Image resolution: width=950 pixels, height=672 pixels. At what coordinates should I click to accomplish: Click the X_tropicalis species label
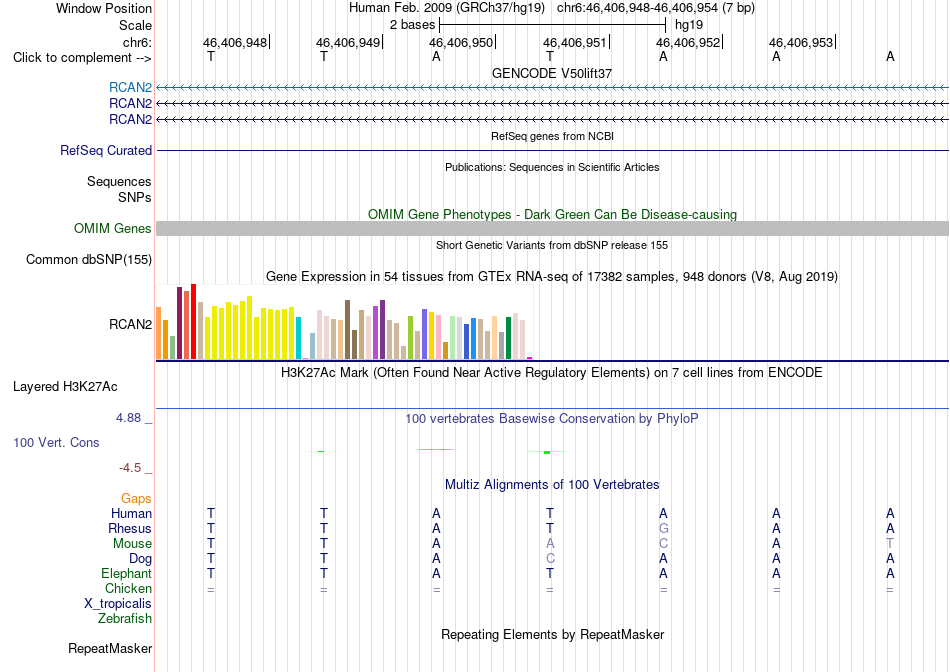pyautogui.click(x=118, y=604)
